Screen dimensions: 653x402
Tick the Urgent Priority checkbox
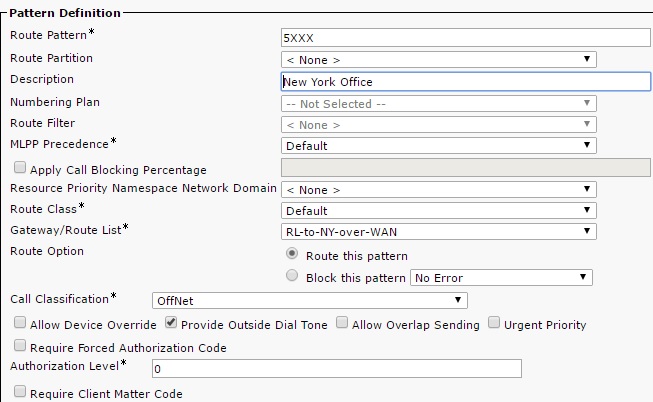click(x=494, y=322)
